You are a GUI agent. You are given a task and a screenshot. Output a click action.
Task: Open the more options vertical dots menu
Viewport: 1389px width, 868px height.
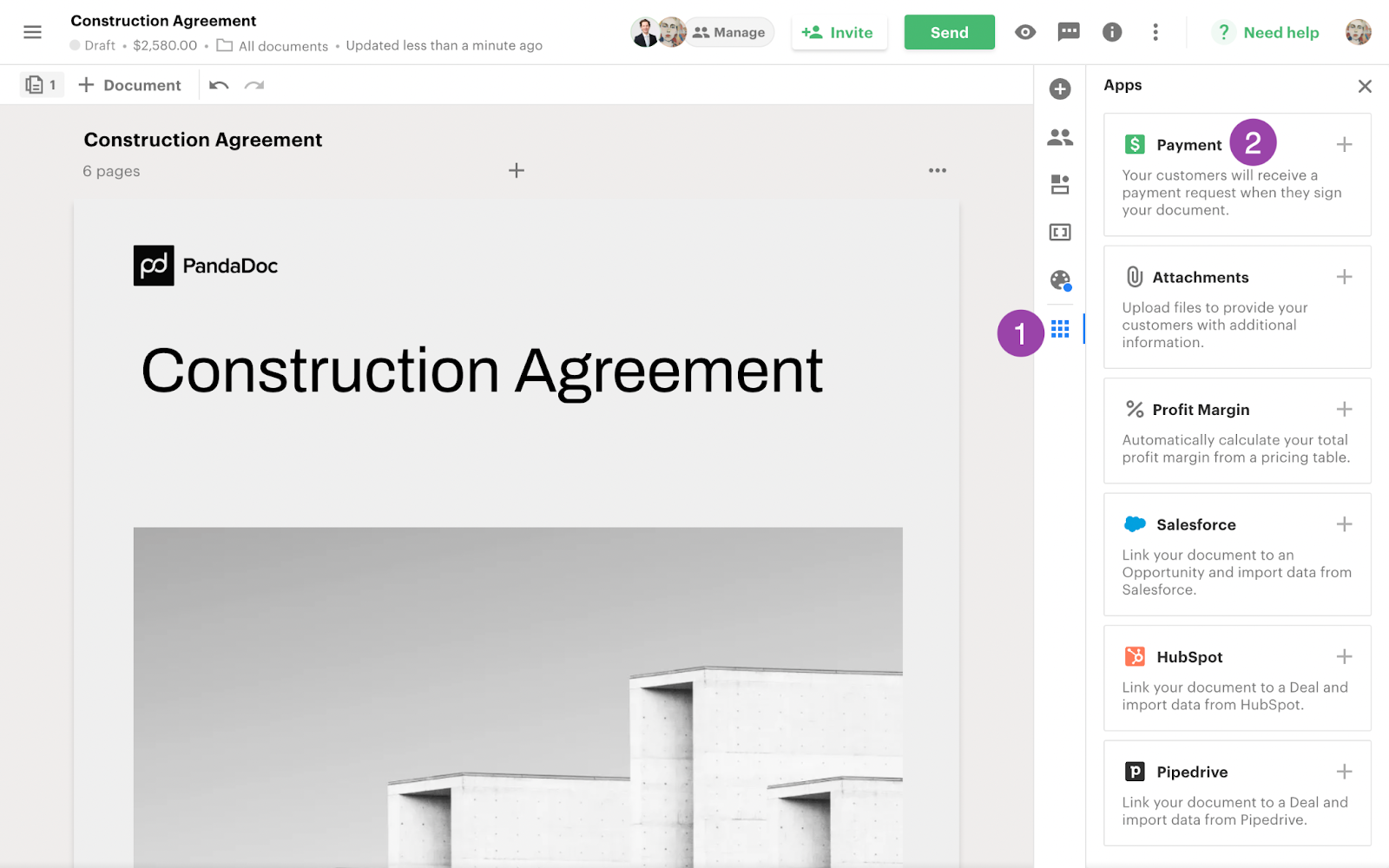1155,32
